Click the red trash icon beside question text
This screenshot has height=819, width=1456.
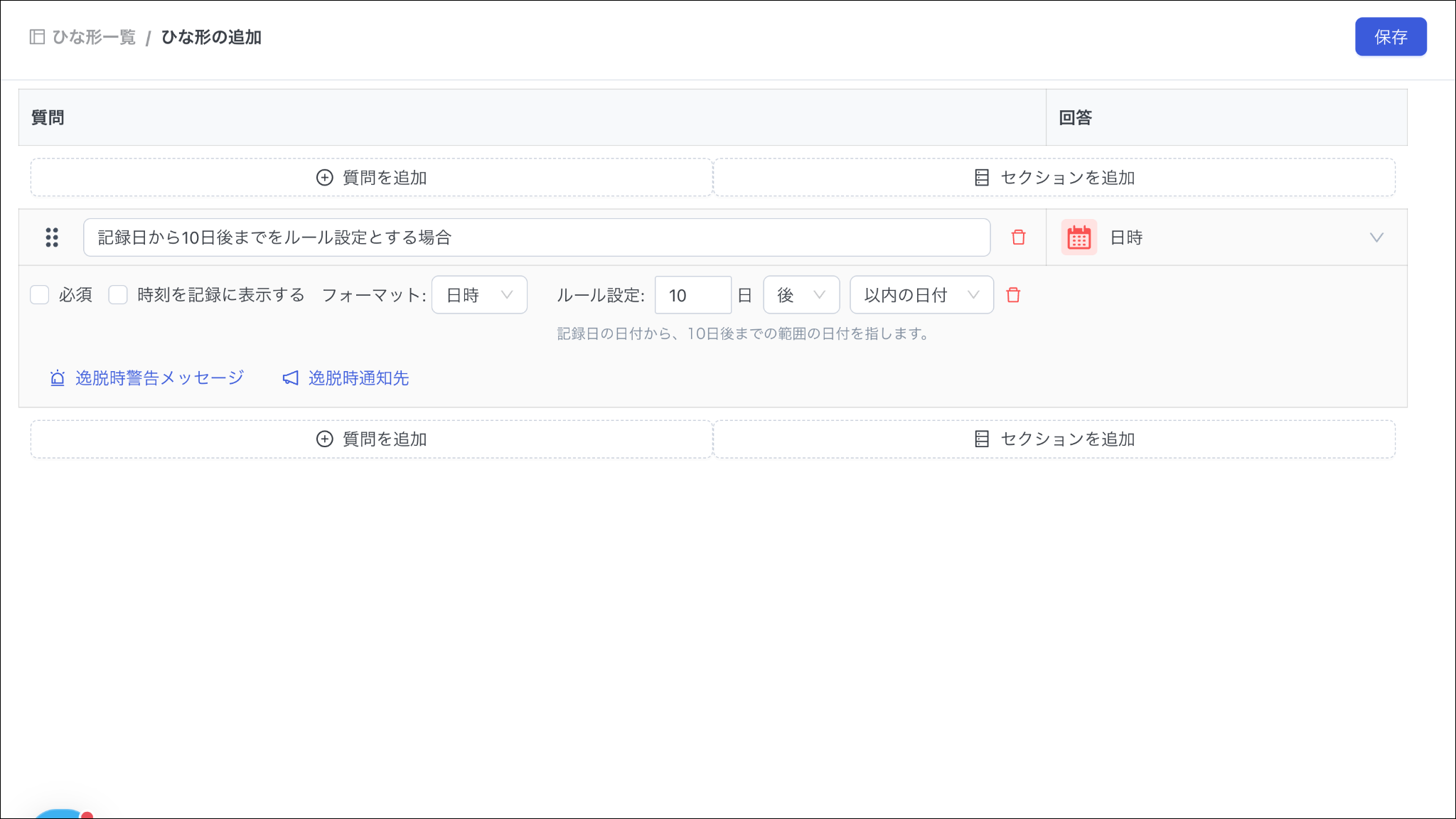[x=1018, y=237]
